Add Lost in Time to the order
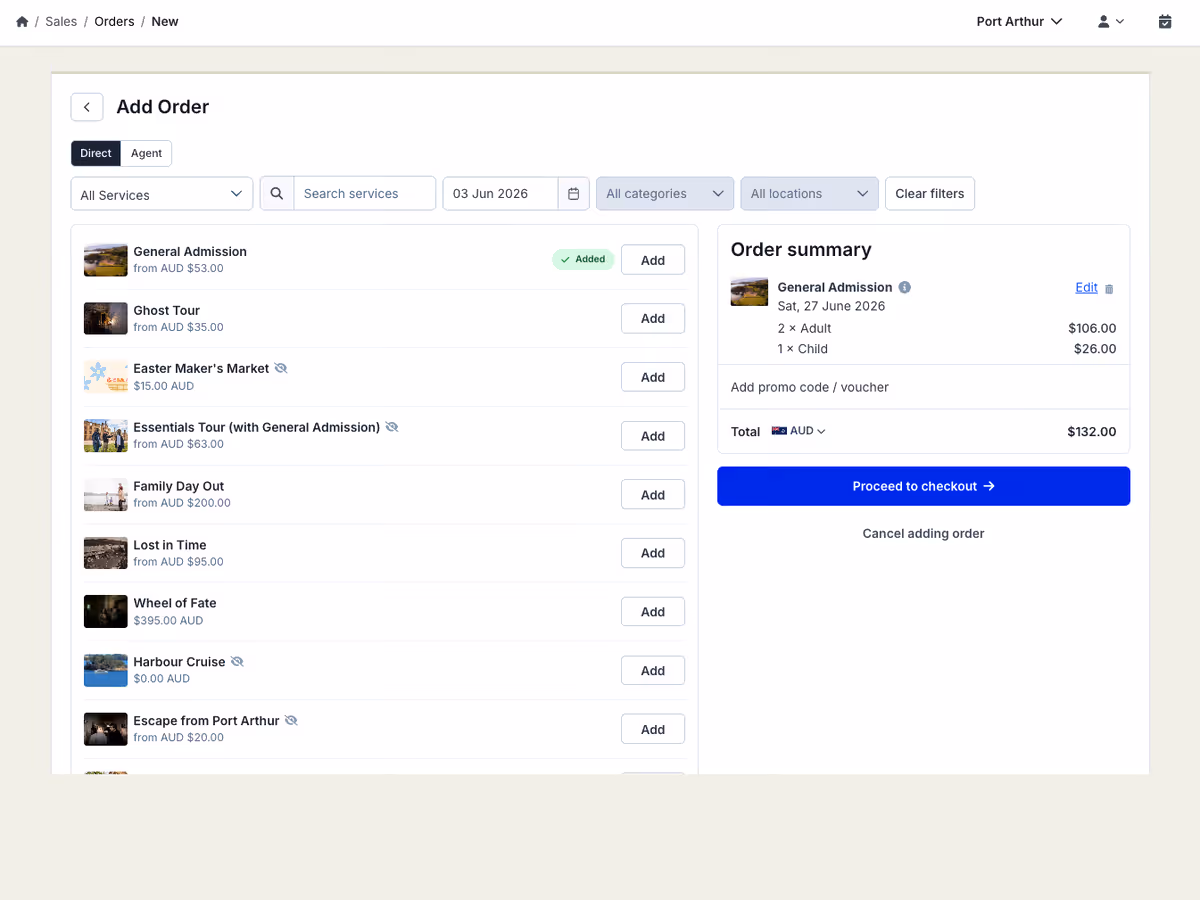The width and height of the screenshot is (1200, 900). 653,553
